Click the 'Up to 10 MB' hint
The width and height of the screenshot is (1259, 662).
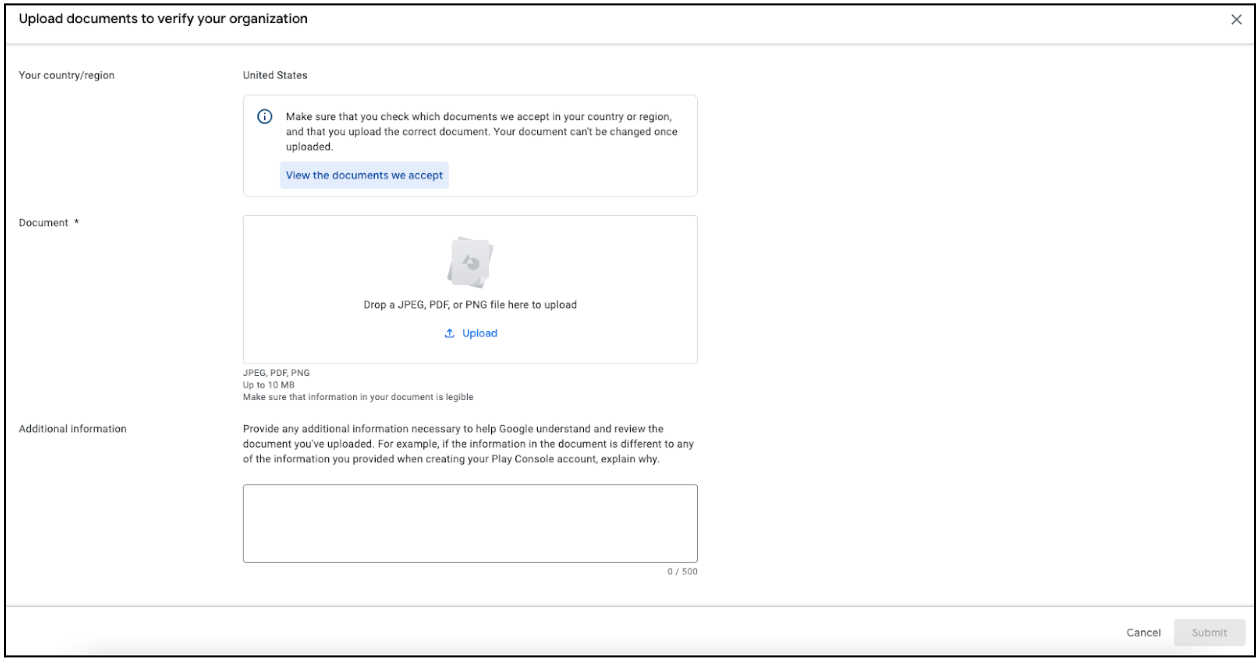click(268, 385)
